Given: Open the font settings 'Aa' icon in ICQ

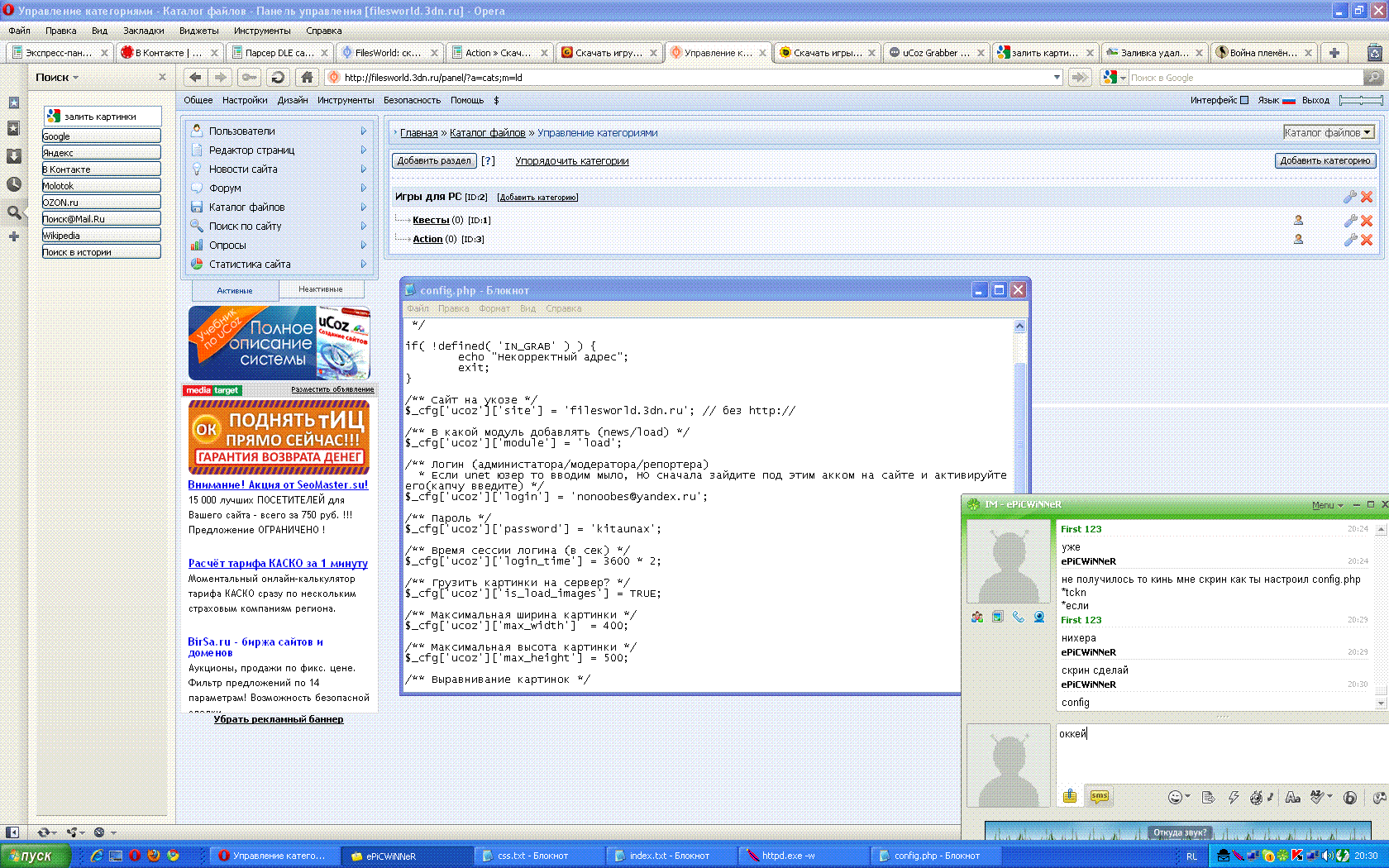Looking at the screenshot, I should pos(1293,797).
